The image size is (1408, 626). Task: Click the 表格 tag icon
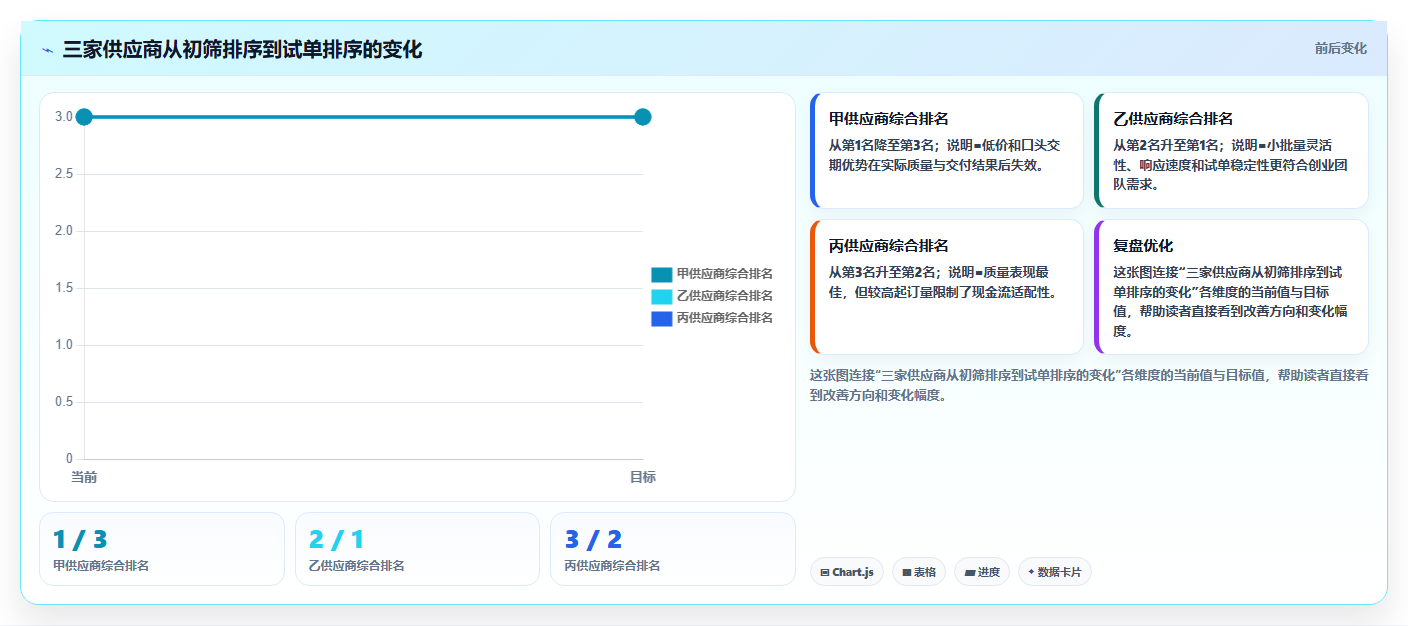[906, 573]
